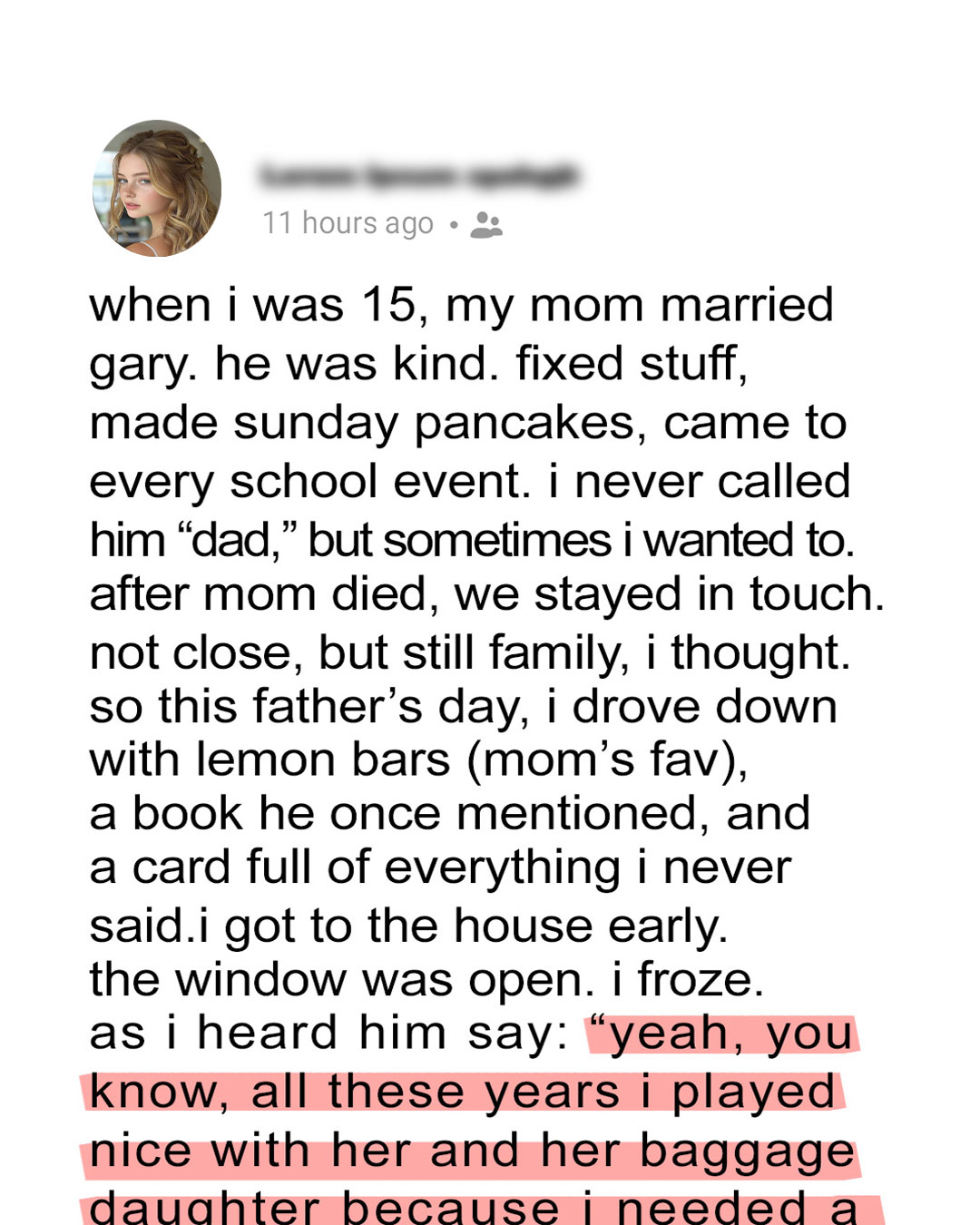Click the "11 hours ago" timestamp
The width and height of the screenshot is (980, 1225).
pos(348,223)
